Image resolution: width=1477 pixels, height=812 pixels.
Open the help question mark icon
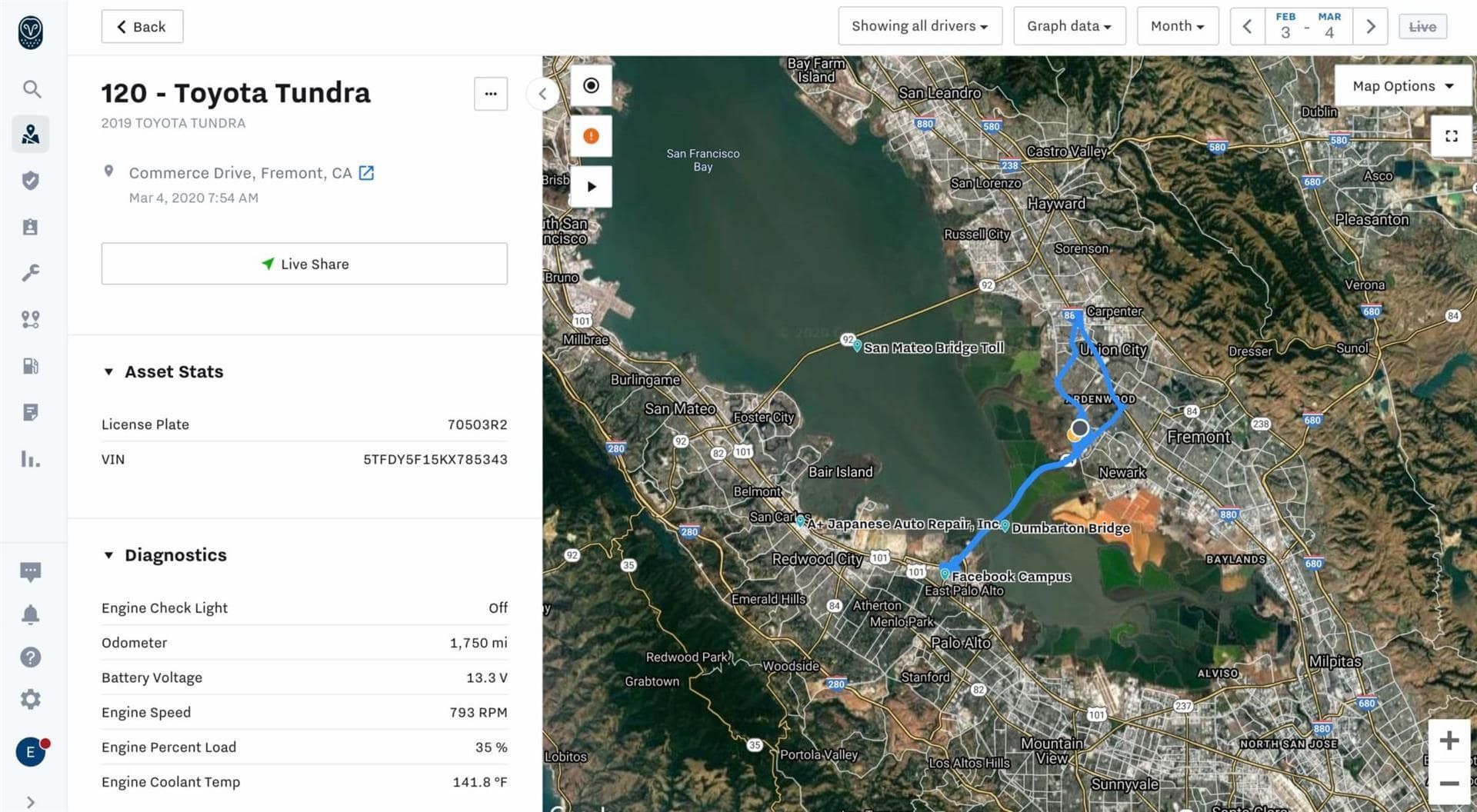pyautogui.click(x=31, y=657)
